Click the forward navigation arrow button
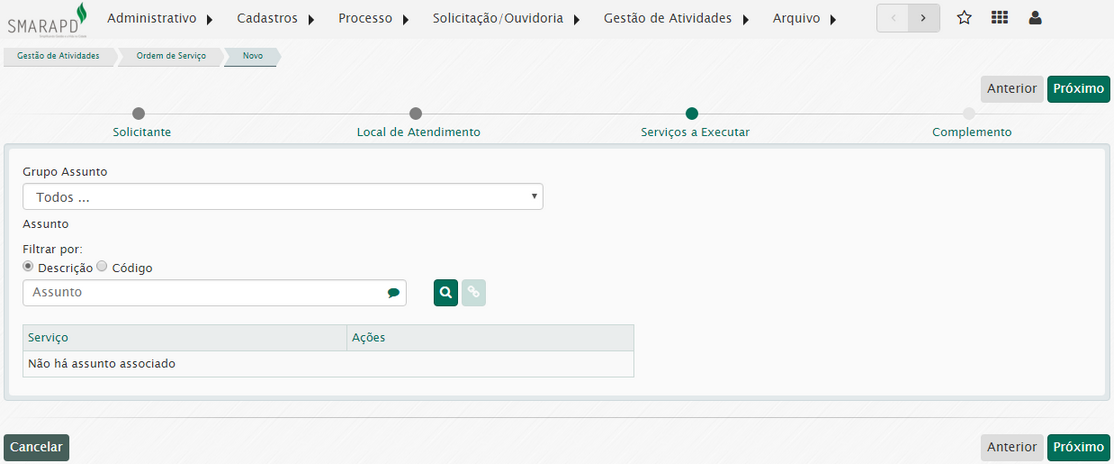1114x464 pixels. [x=924, y=18]
